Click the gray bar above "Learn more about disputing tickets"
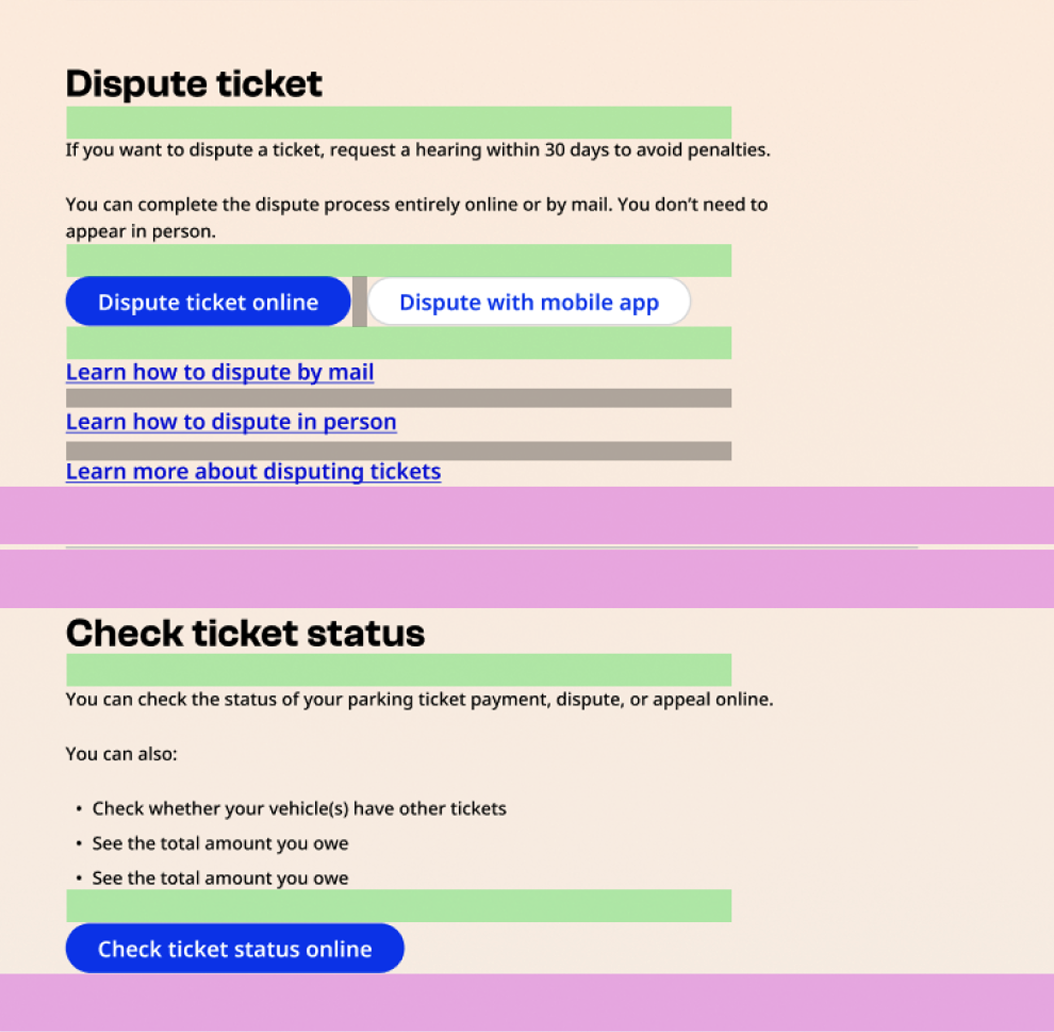Image resolution: width=1054 pixels, height=1032 pixels. pyautogui.click(x=398, y=450)
